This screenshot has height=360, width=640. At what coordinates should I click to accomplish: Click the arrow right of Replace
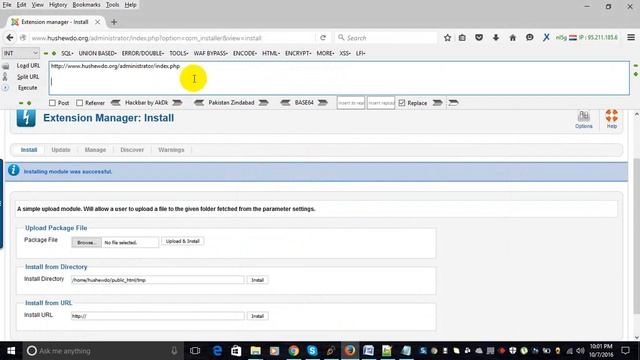click(x=438, y=103)
